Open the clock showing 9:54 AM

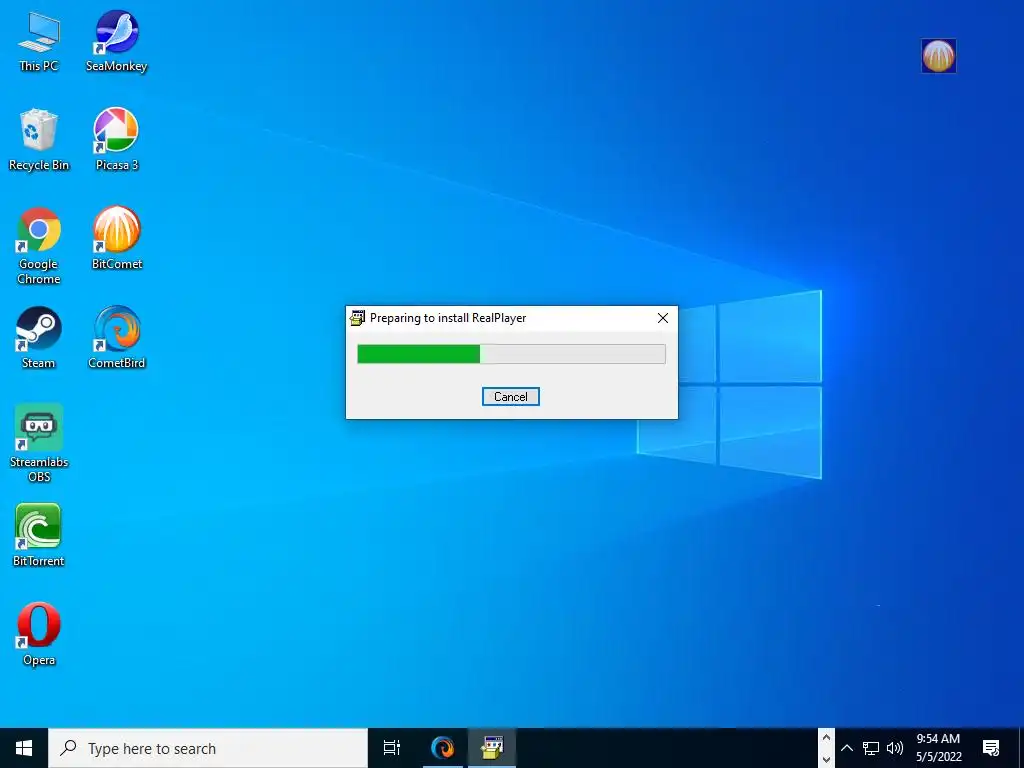938,748
